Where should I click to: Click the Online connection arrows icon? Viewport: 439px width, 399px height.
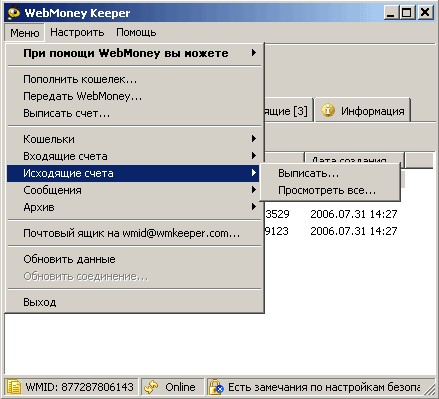coord(151,387)
